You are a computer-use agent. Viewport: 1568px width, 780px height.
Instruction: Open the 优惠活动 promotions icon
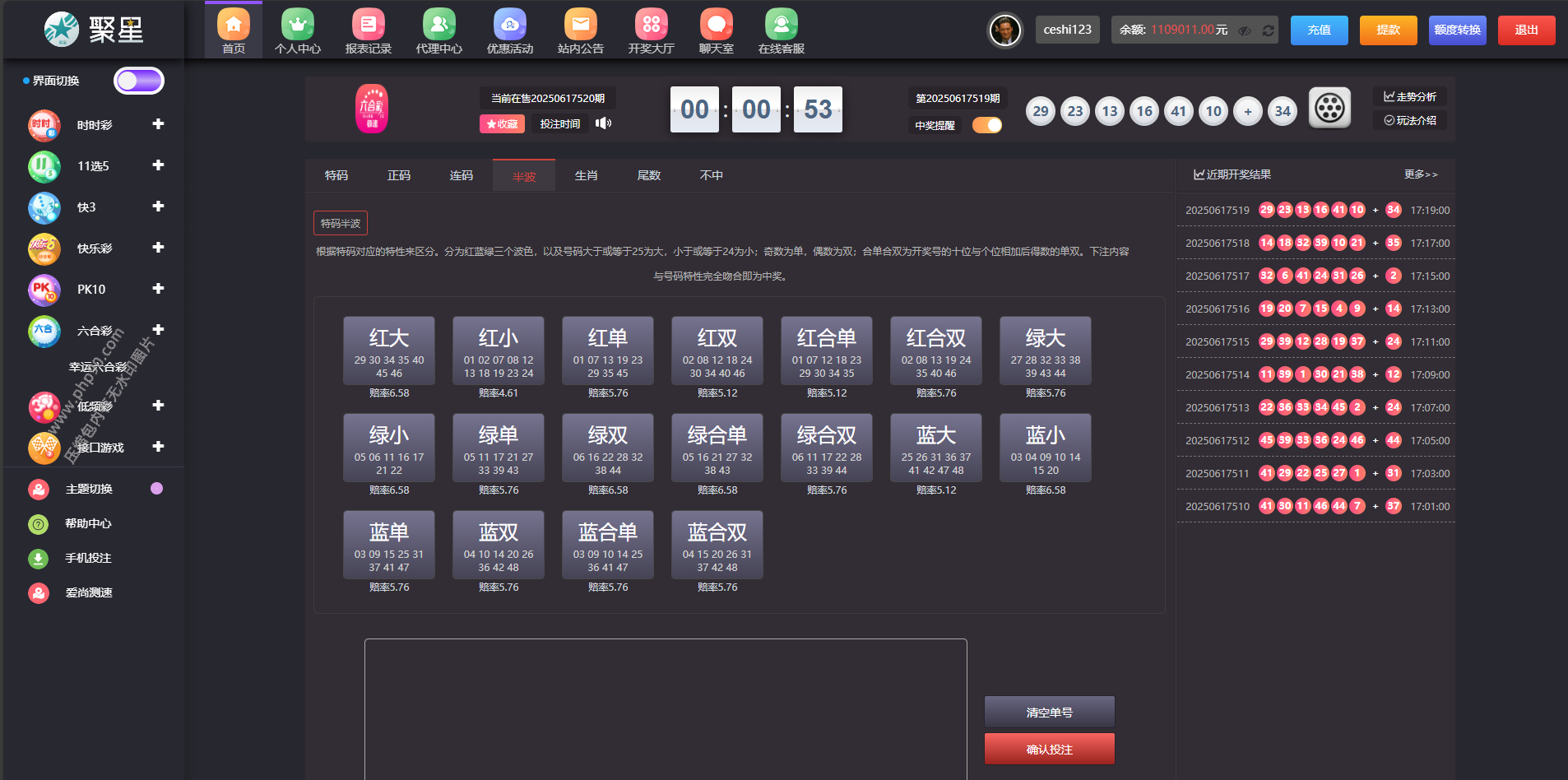pos(509,26)
